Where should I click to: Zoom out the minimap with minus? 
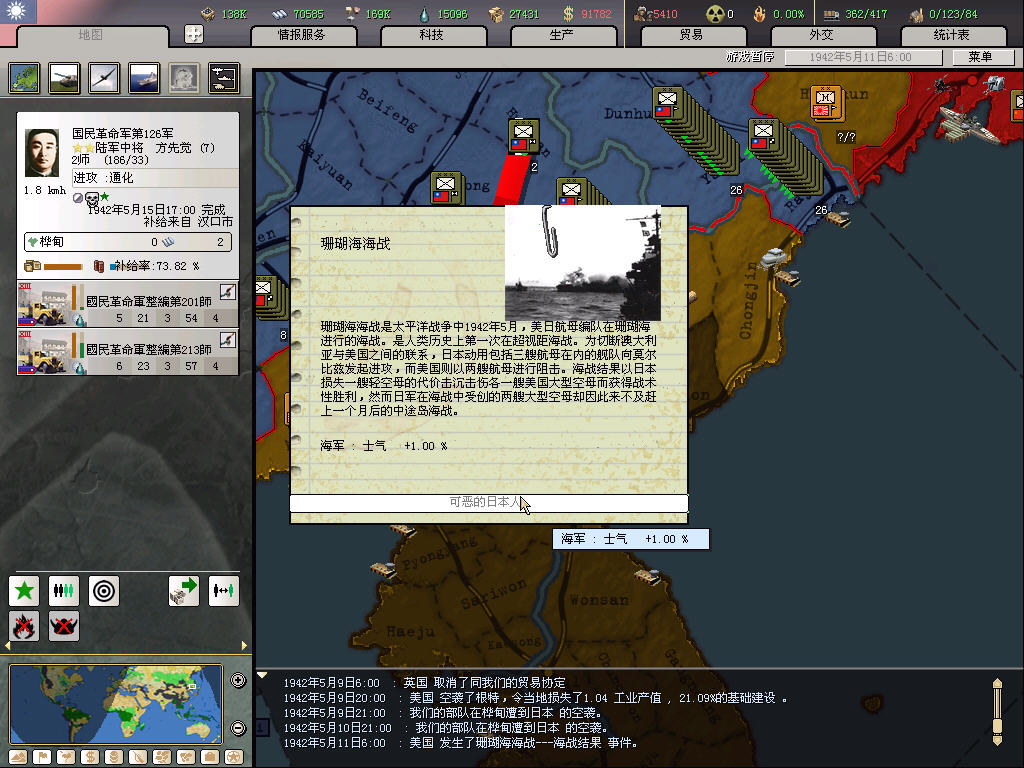pyautogui.click(x=238, y=728)
